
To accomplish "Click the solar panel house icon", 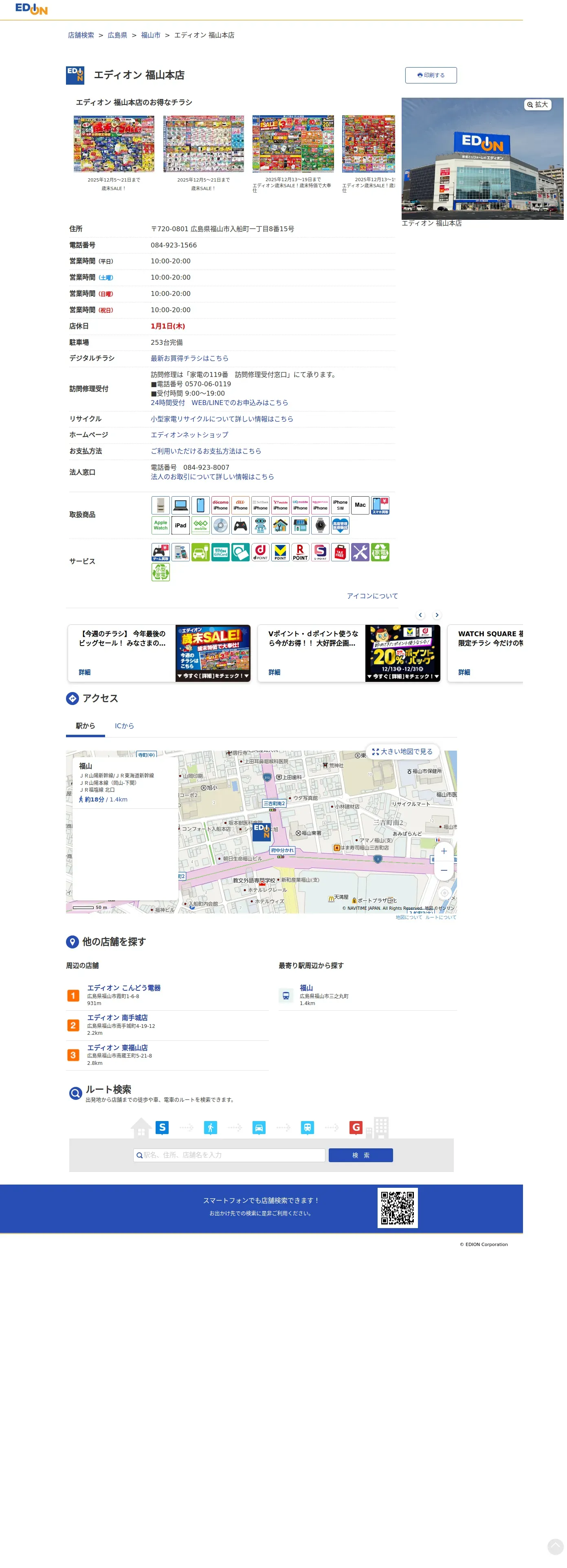I will (x=300, y=525).
